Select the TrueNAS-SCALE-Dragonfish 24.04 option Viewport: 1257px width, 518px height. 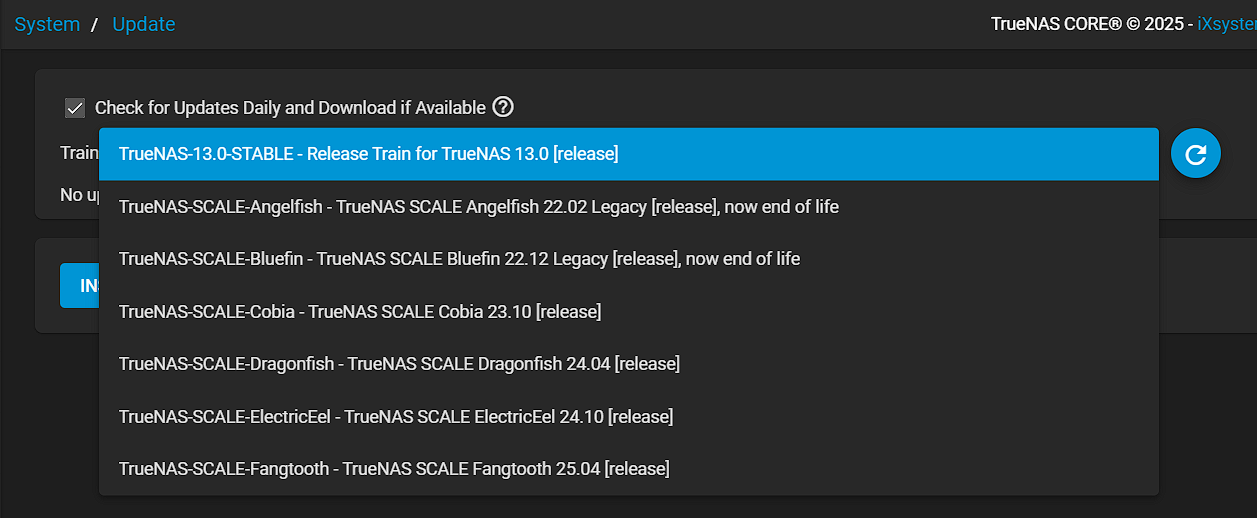coord(629,363)
